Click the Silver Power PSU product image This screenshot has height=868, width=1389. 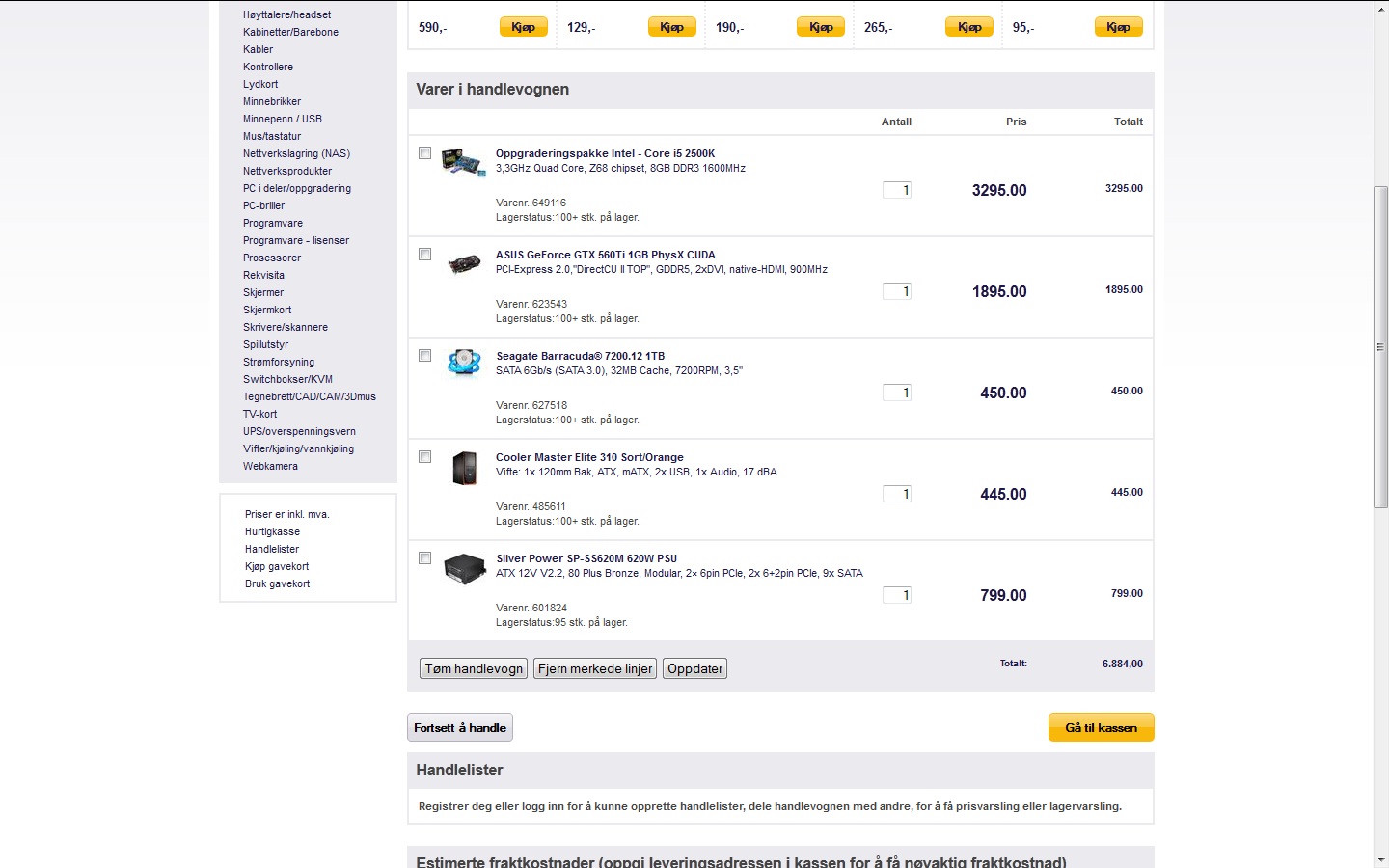click(x=464, y=568)
